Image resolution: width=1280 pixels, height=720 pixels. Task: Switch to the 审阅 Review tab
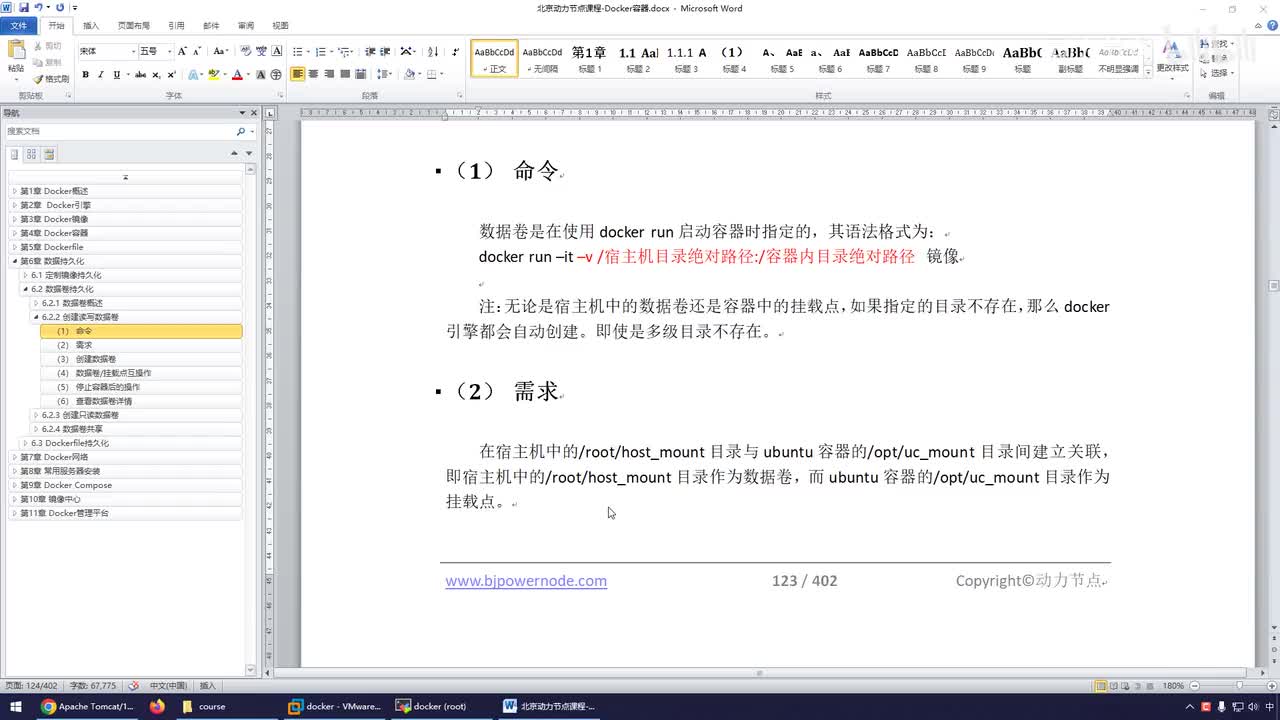click(x=246, y=25)
